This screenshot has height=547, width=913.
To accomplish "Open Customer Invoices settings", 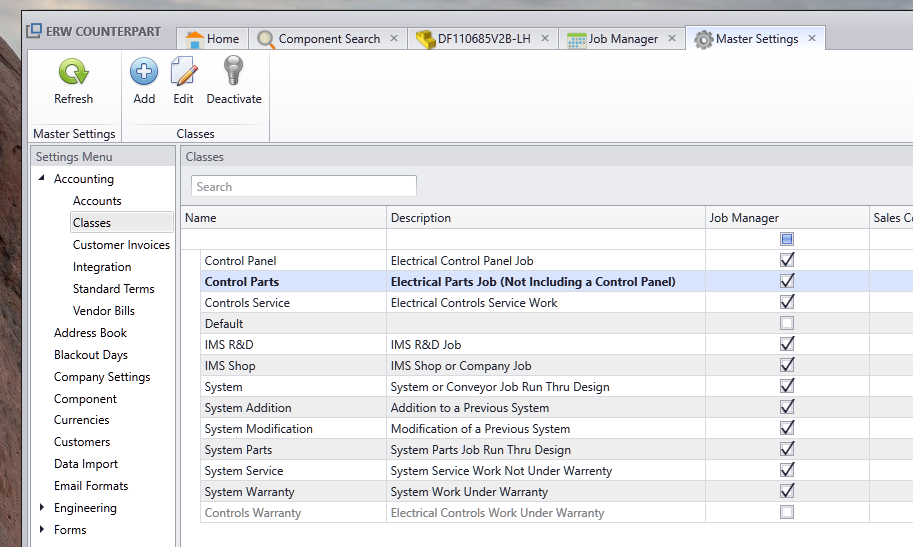I will pyautogui.click(x=121, y=245).
